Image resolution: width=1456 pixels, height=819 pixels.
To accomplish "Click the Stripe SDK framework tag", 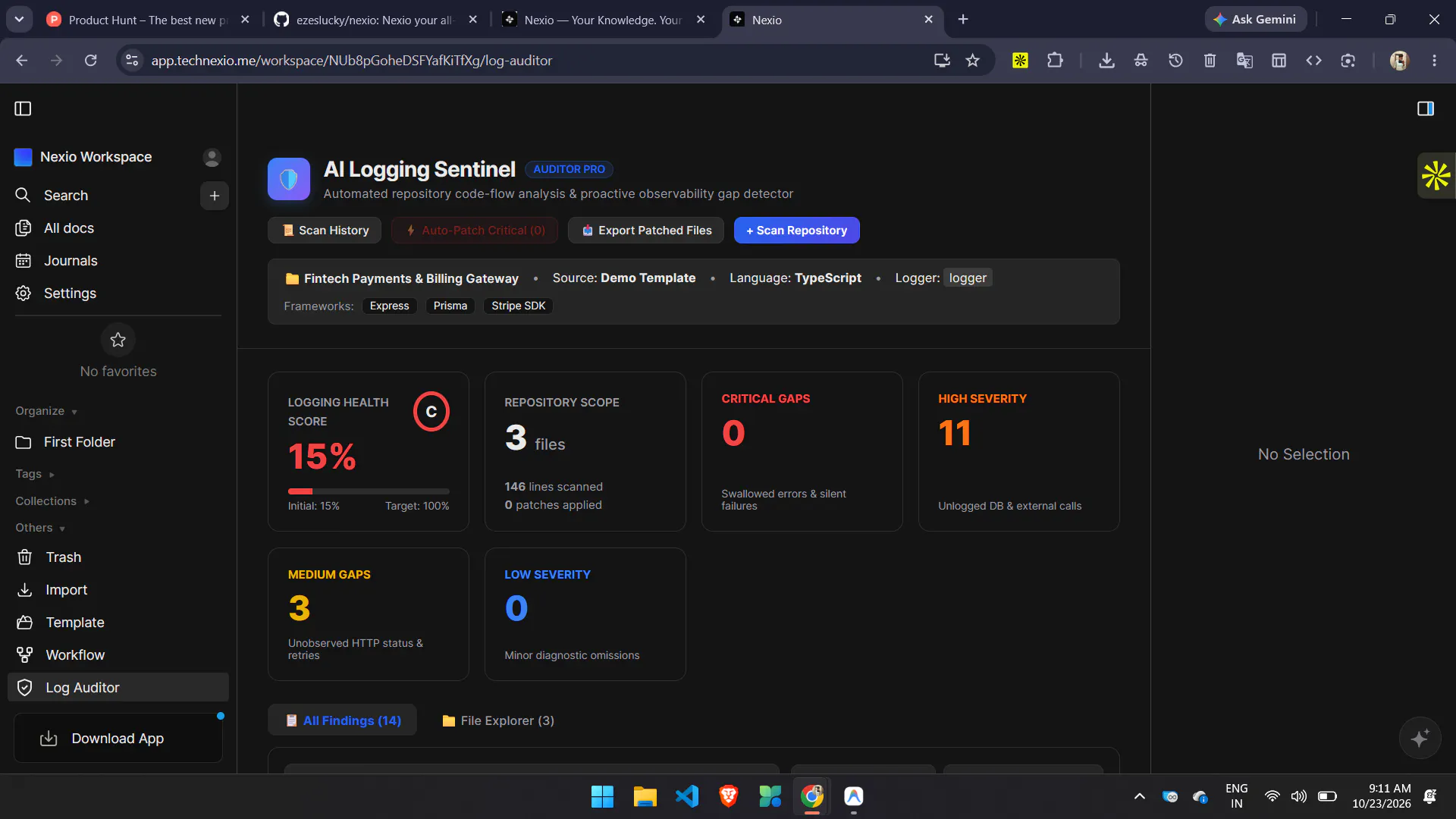I will [x=519, y=306].
